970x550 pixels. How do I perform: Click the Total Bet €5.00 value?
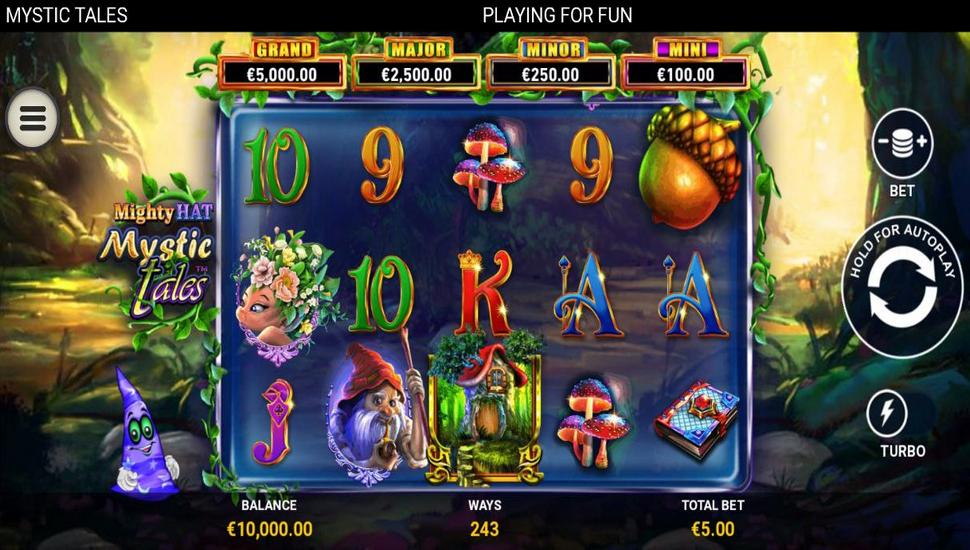713,530
